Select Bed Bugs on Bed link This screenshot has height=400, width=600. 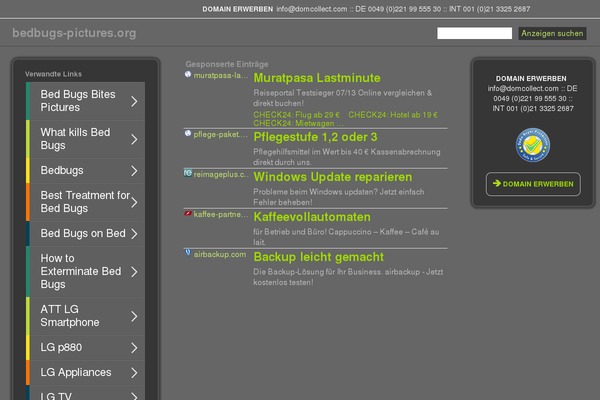coord(83,233)
